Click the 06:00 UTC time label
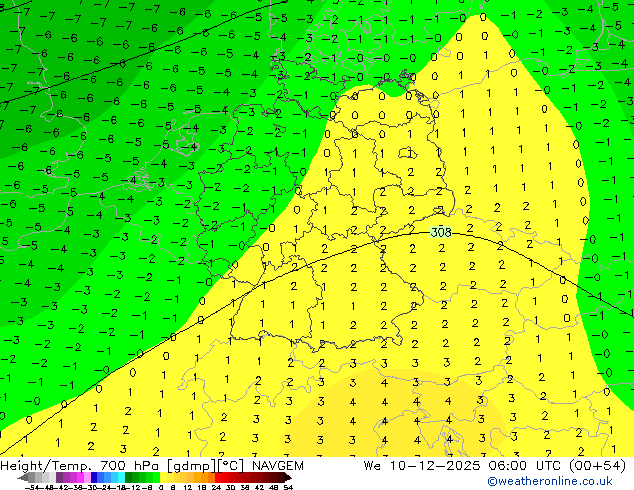634x490 pixels. pyautogui.click(x=524, y=466)
